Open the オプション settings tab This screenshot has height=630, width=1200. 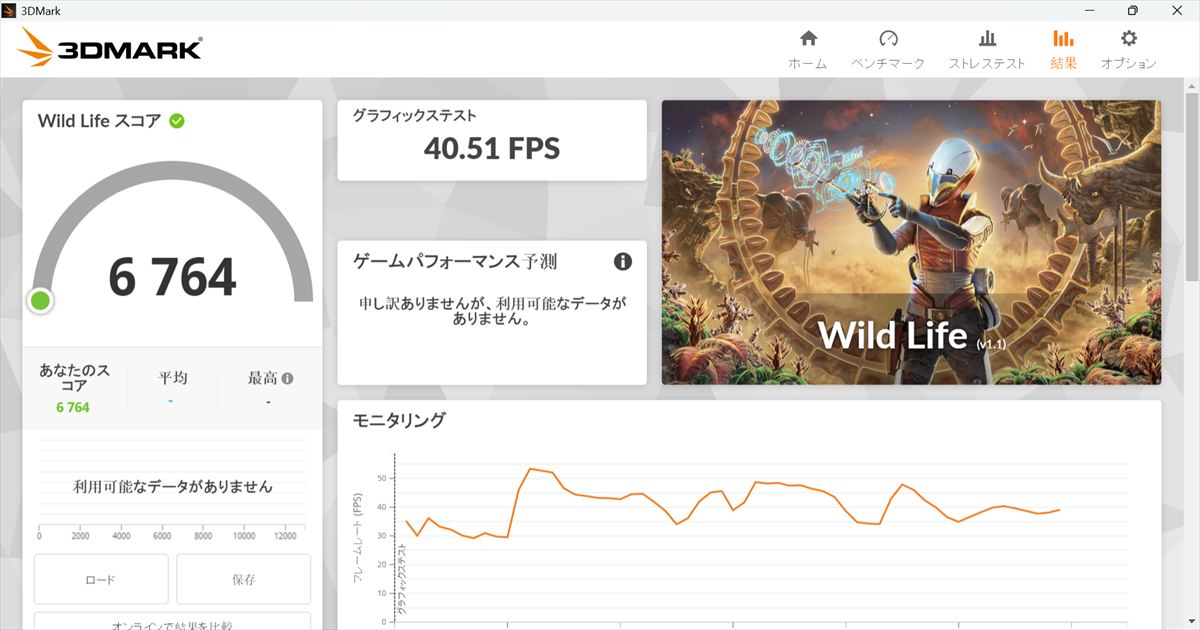pos(1129,50)
